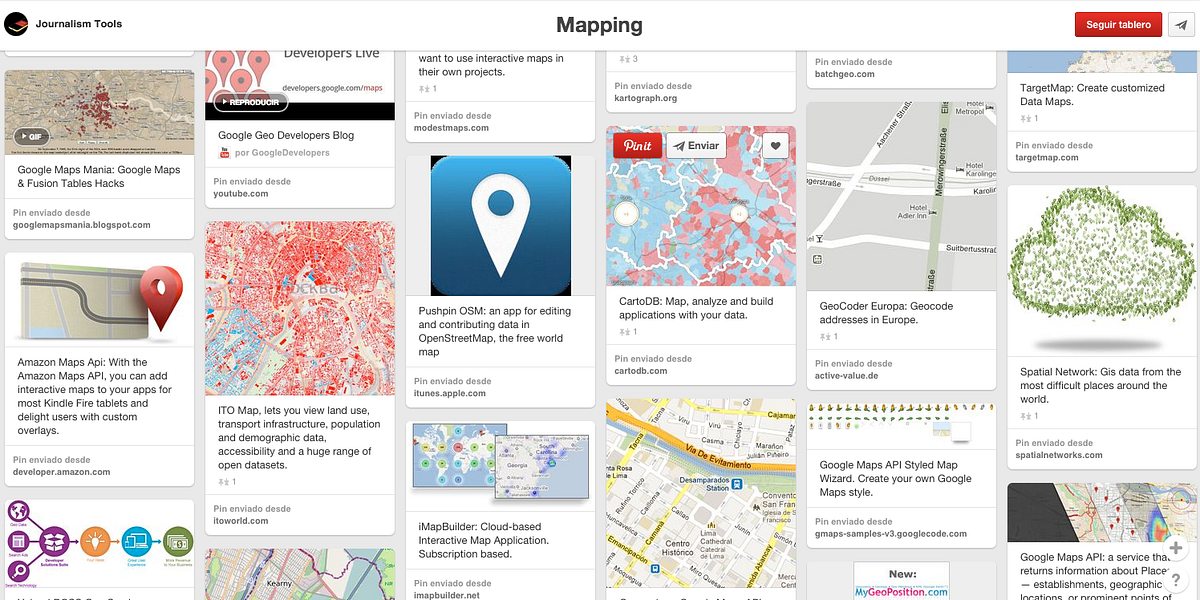Open the Google Geo Developers Live video thumbnail
This screenshot has height=600, width=1200.
coord(300,84)
